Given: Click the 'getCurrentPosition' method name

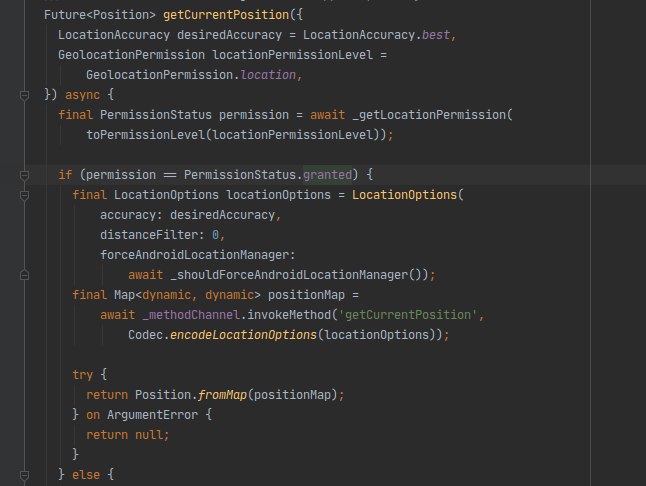Looking at the screenshot, I should (226, 15).
